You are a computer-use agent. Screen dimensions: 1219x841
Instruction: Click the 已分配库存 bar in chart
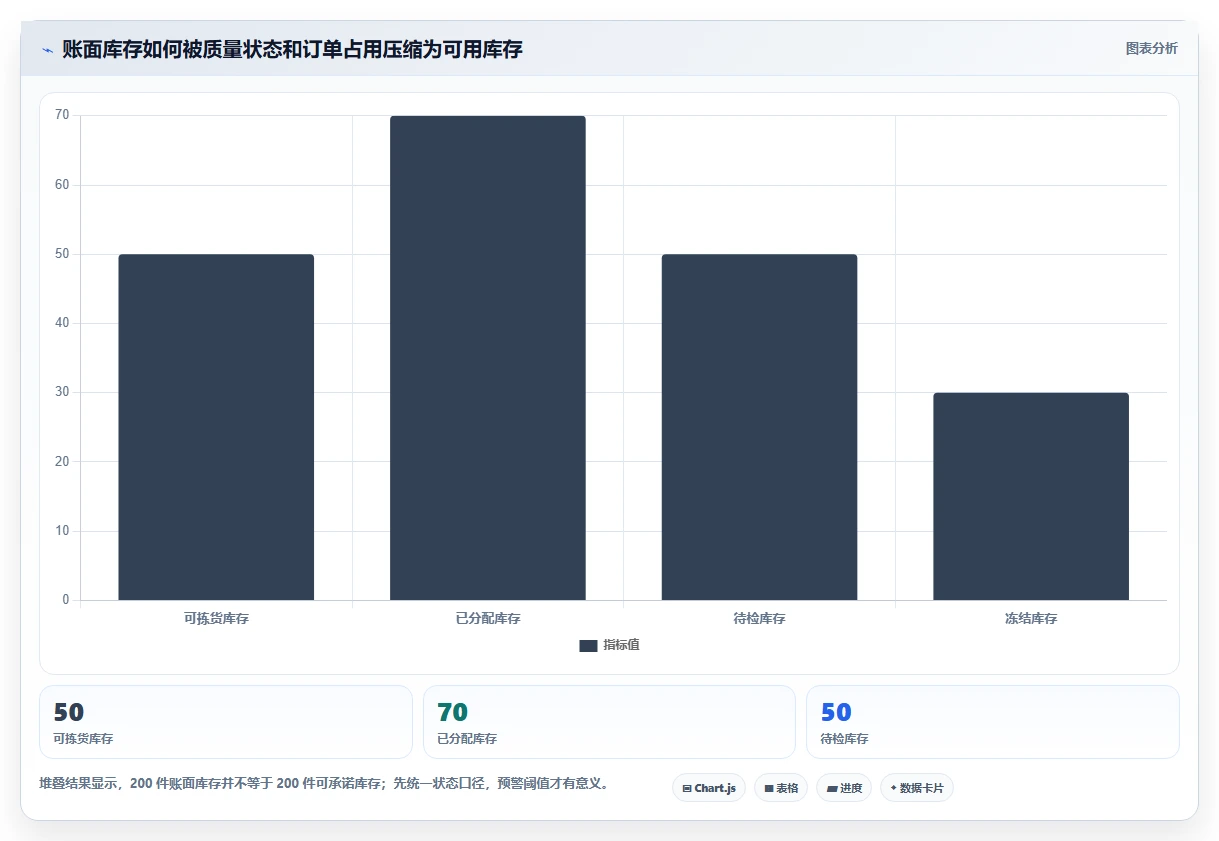click(x=488, y=358)
